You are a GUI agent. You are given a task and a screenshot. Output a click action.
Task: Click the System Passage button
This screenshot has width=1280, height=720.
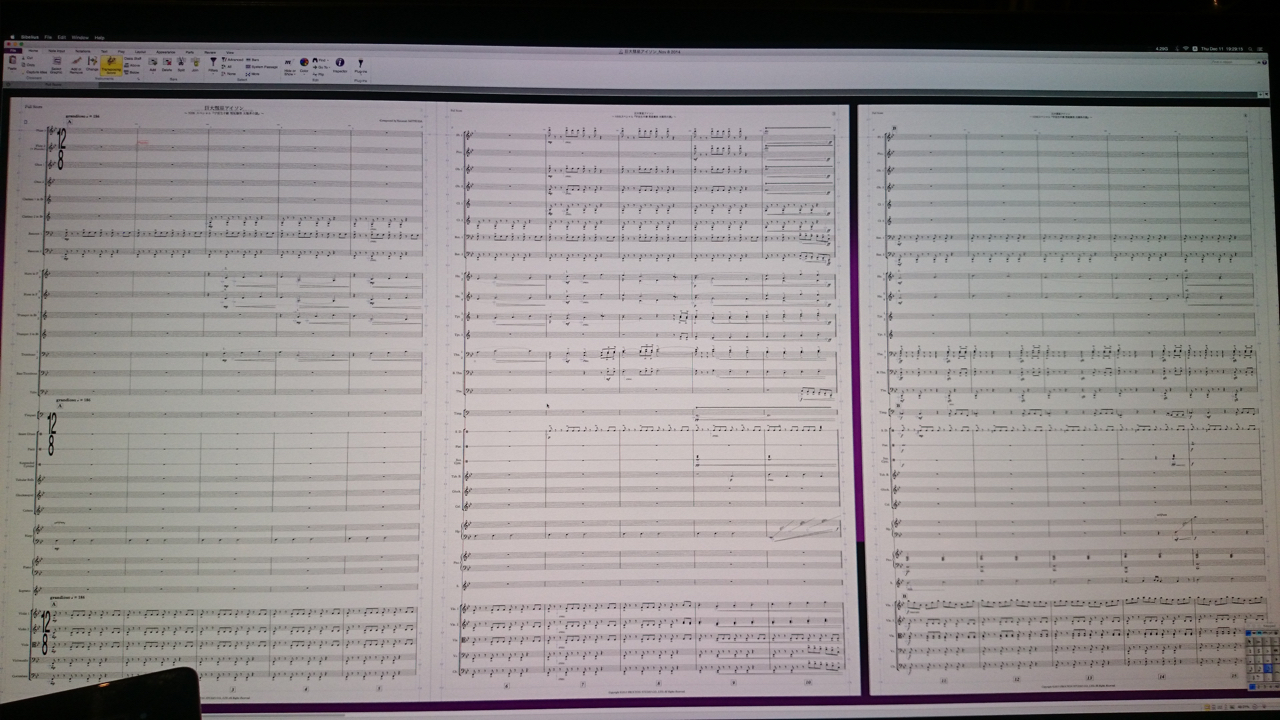click(x=261, y=67)
